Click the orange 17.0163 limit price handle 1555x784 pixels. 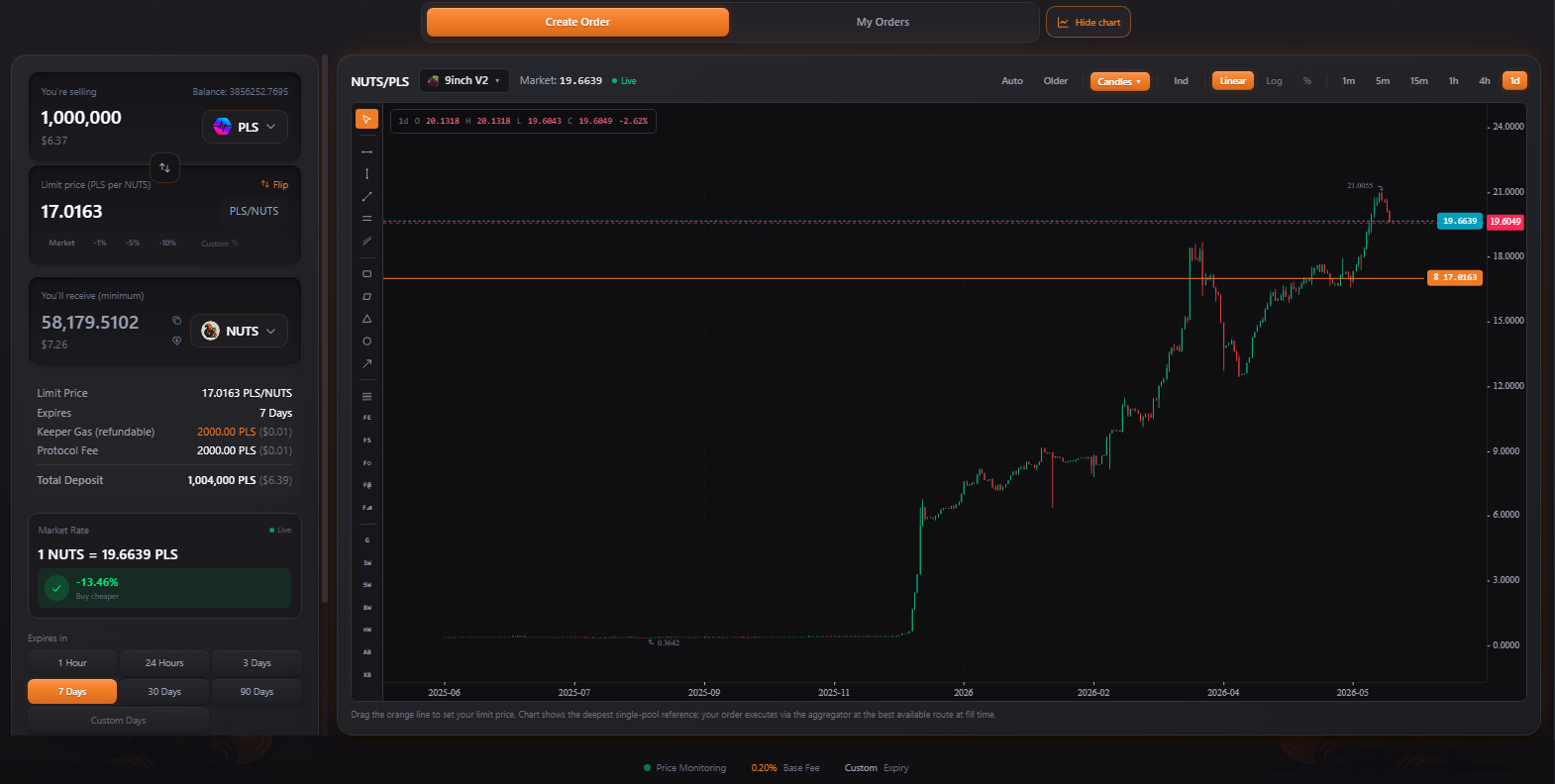pos(1455,277)
